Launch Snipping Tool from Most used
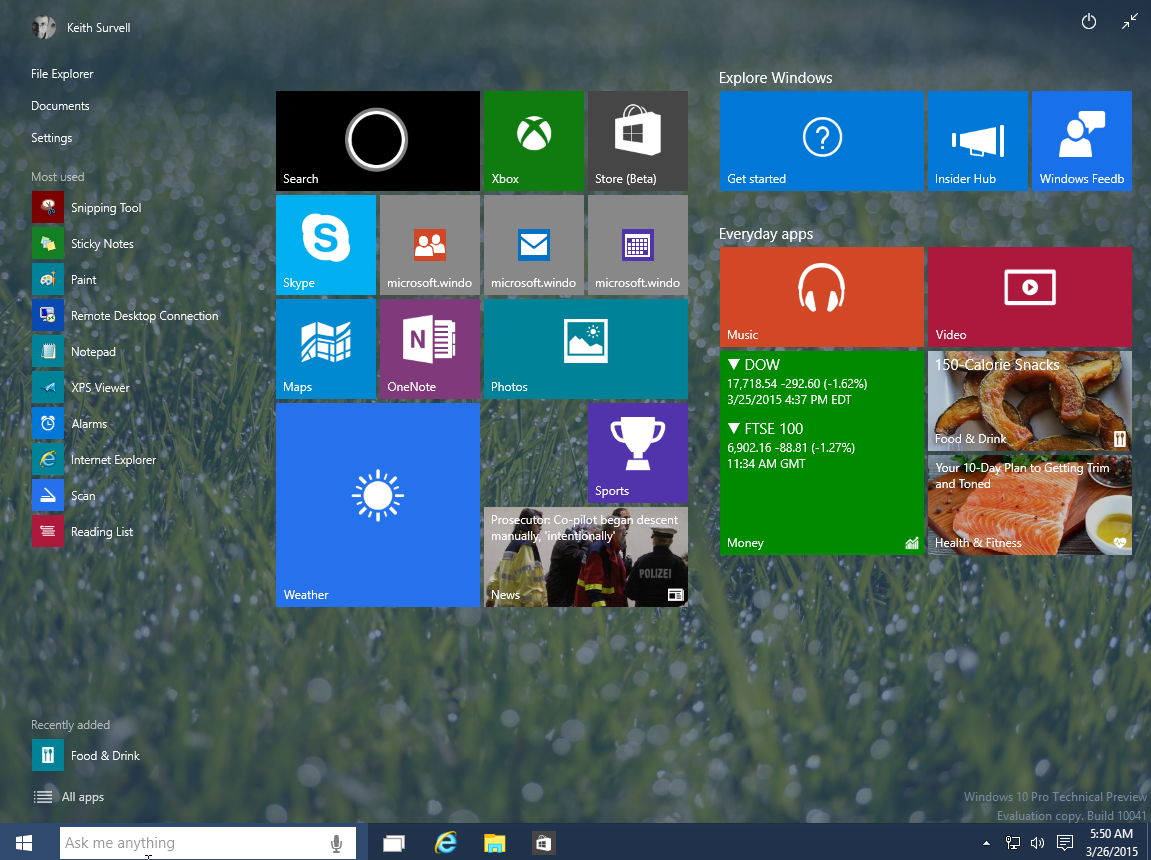Viewport: 1151px width, 860px height. [x=87, y=208]
